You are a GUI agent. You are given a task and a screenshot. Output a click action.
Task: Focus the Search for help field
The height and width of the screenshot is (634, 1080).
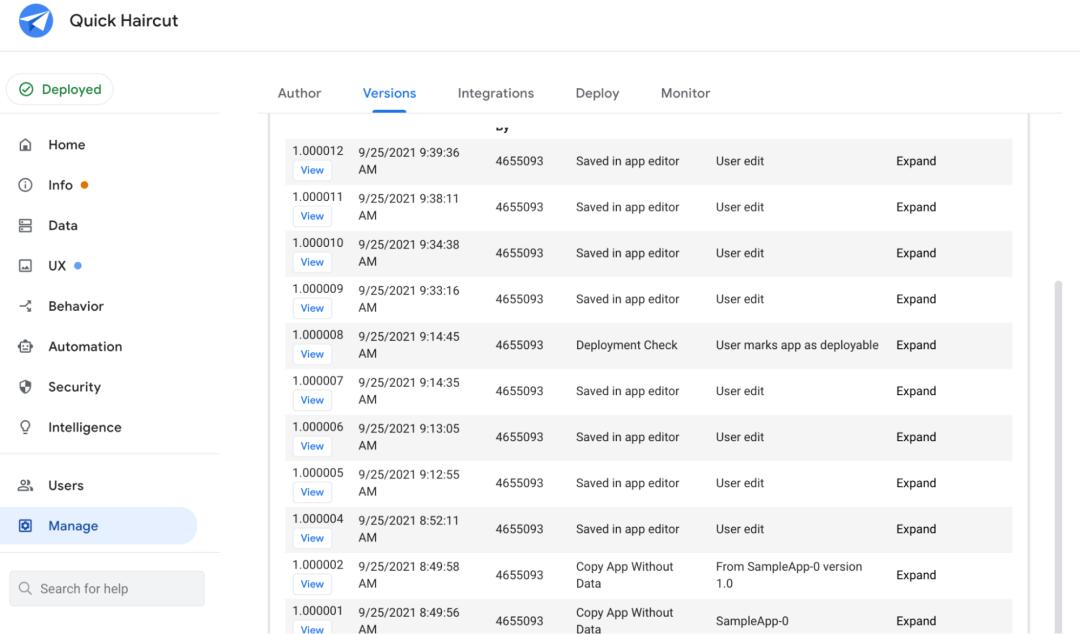(107, 589)
